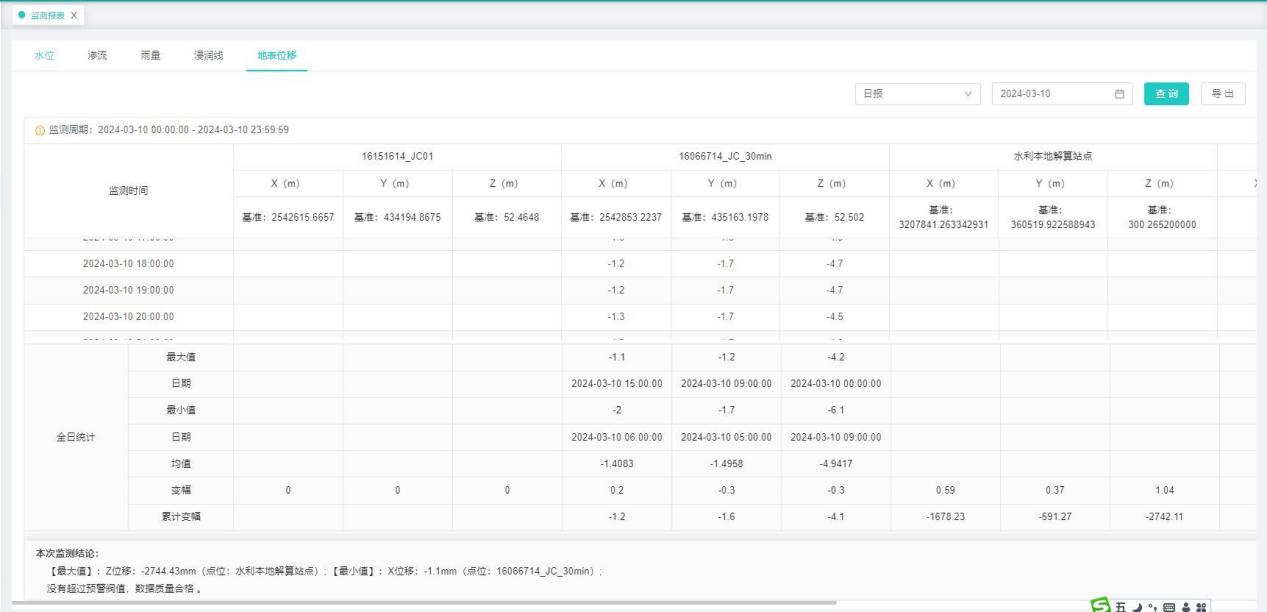1267x612 pixels.
Task: Click the 导出 export button
Action: point(1222,94)
